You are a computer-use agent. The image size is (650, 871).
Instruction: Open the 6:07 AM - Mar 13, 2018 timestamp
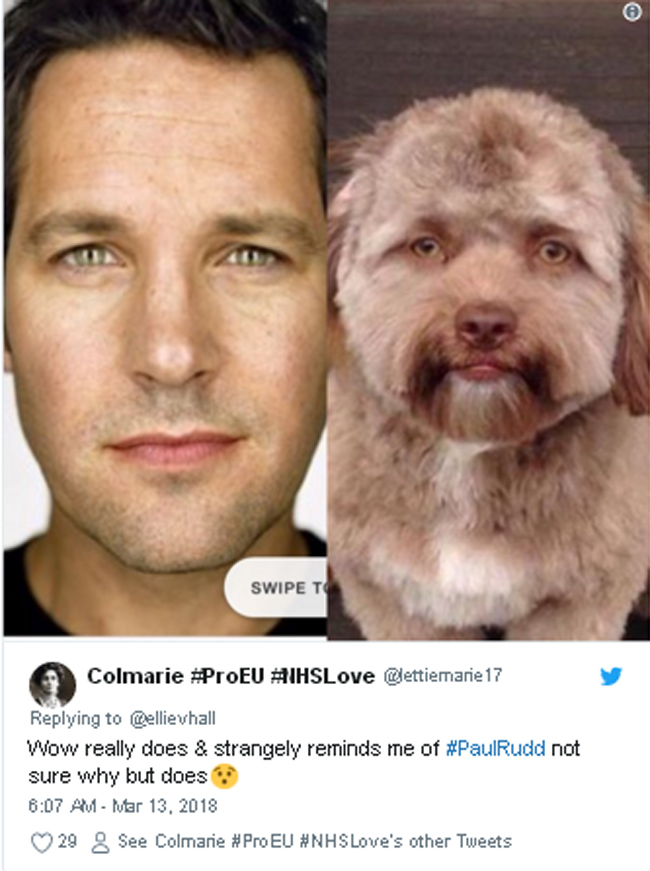pyautogui.click(x=123, y=806)
